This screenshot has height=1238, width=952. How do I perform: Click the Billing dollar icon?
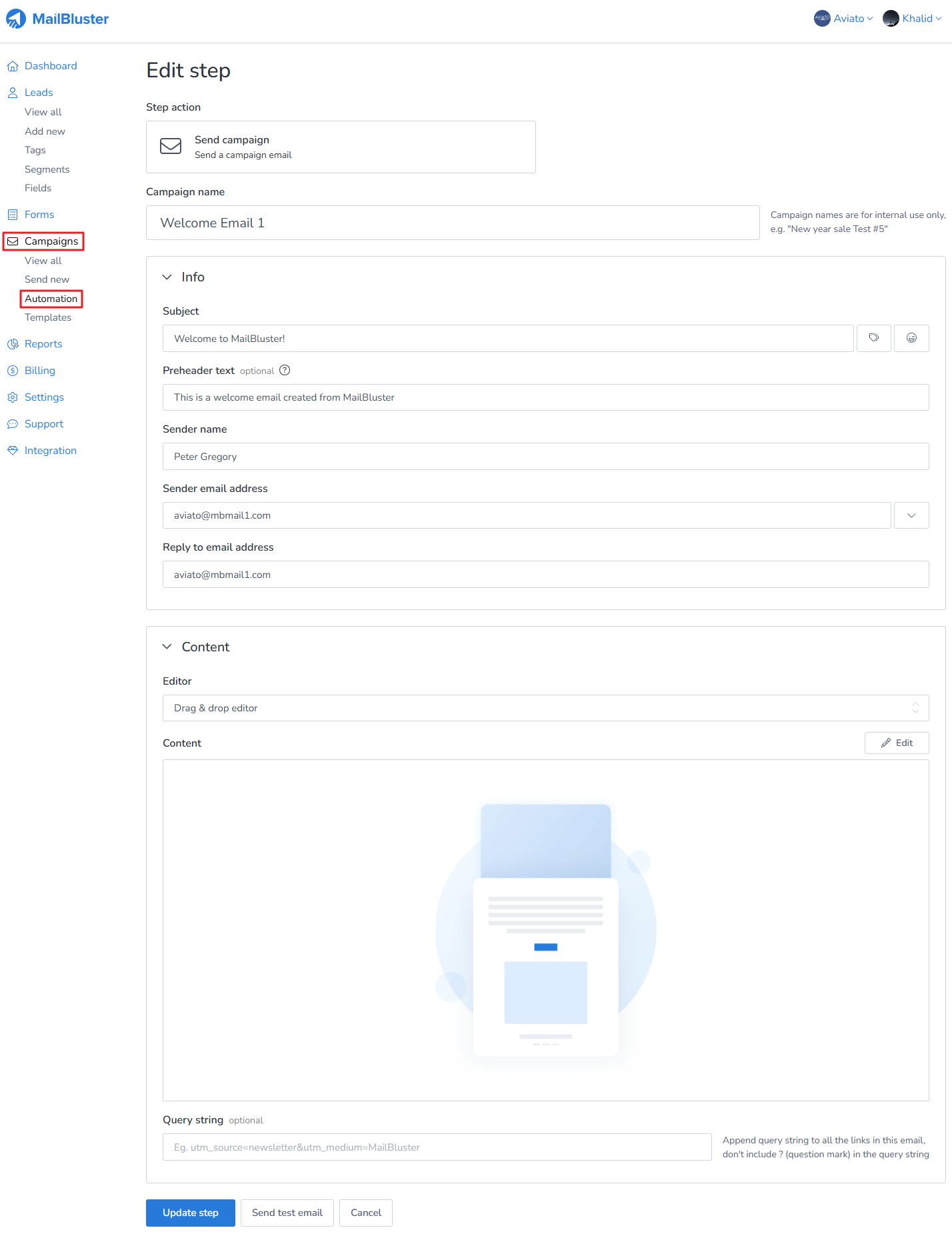click(x=13, y=371)
